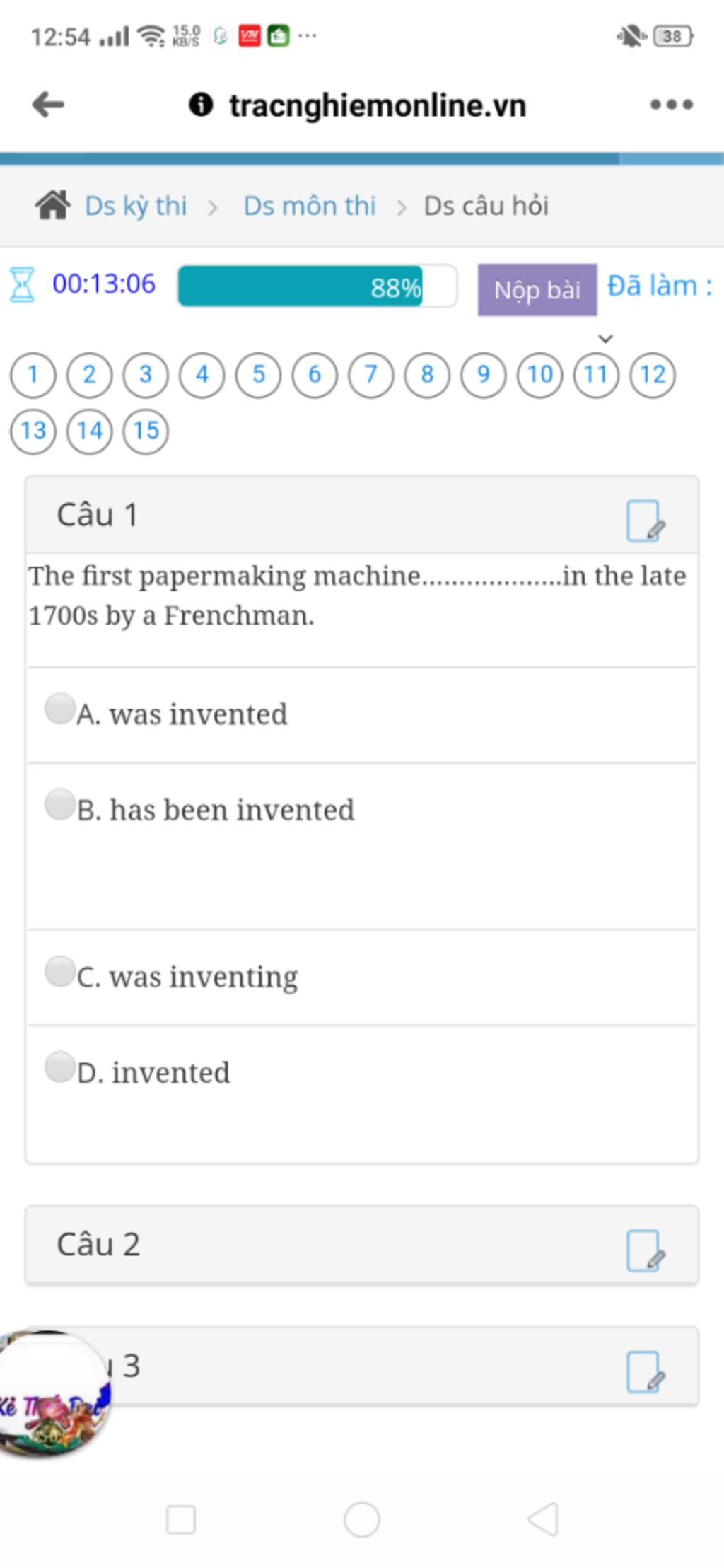The width and height of the screenshot is (724, 1568).
Task: Open the note icon for Câu 2
Action: [646, 1250]
